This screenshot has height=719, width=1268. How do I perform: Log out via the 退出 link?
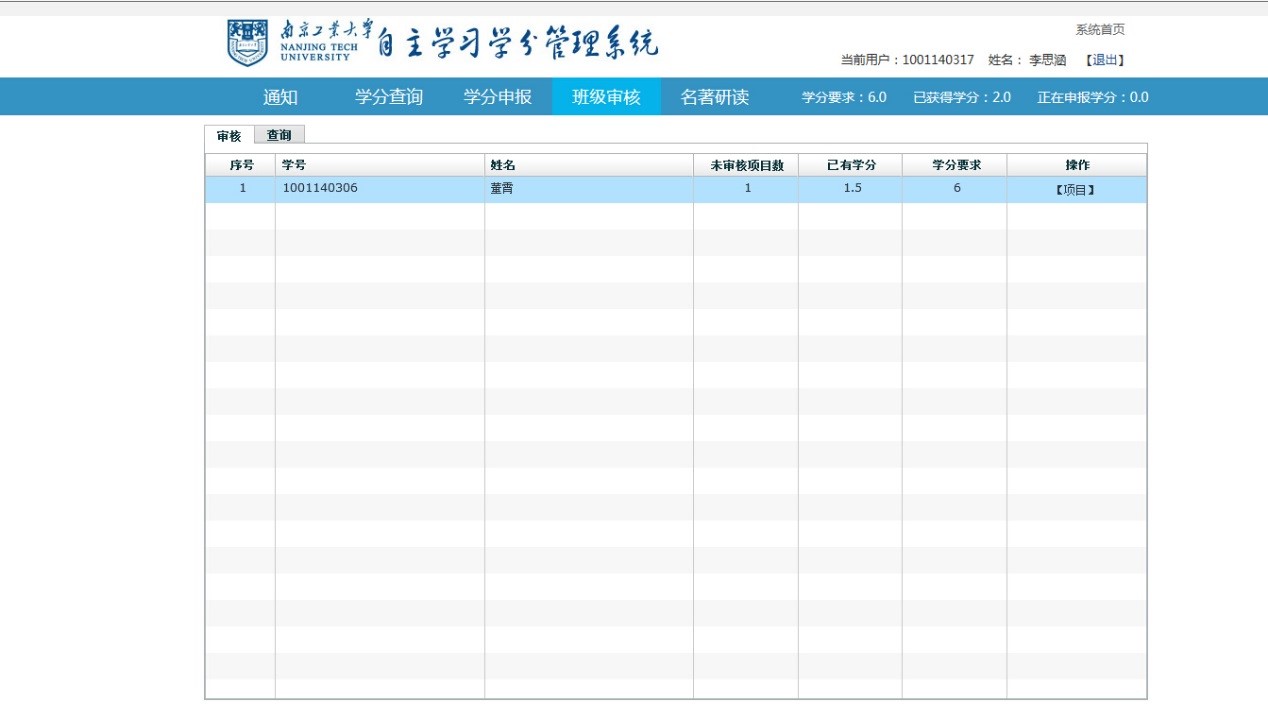[1105, 60]
